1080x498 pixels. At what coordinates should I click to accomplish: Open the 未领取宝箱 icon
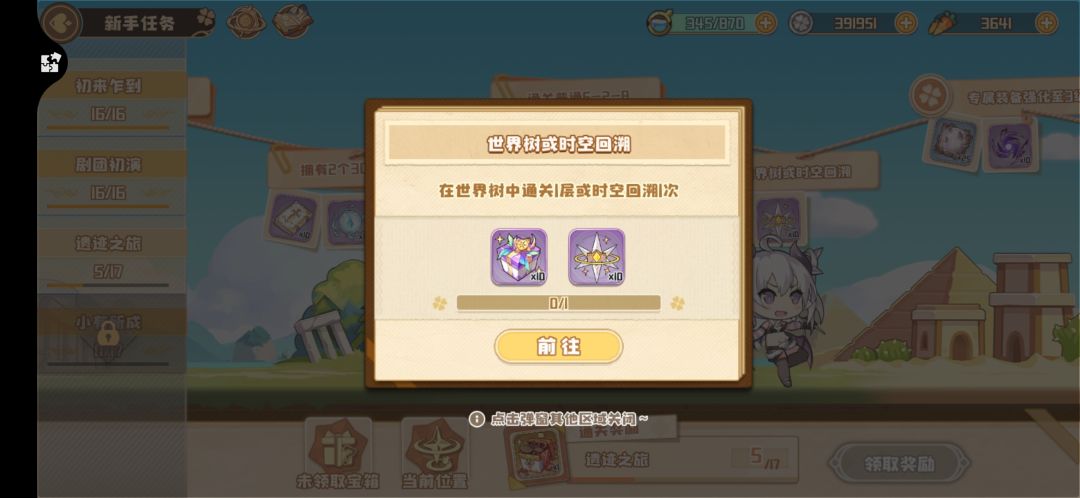pos(338,454)
